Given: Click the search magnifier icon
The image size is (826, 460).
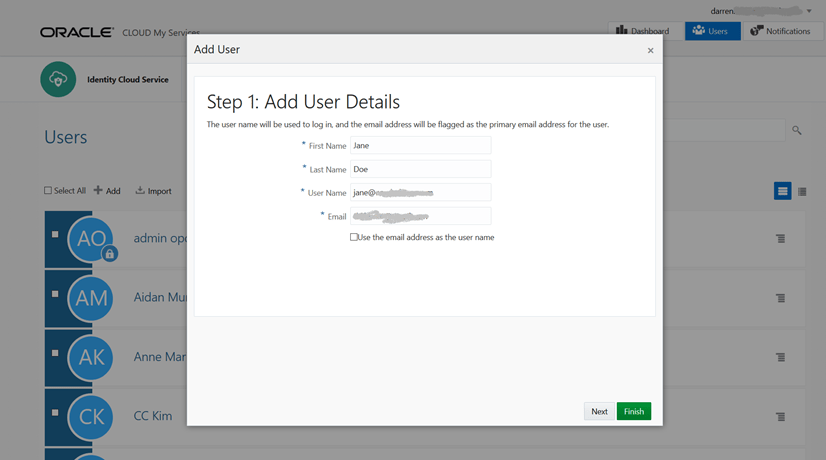Looking at the screenshot, I should click(x=797, y=130).
